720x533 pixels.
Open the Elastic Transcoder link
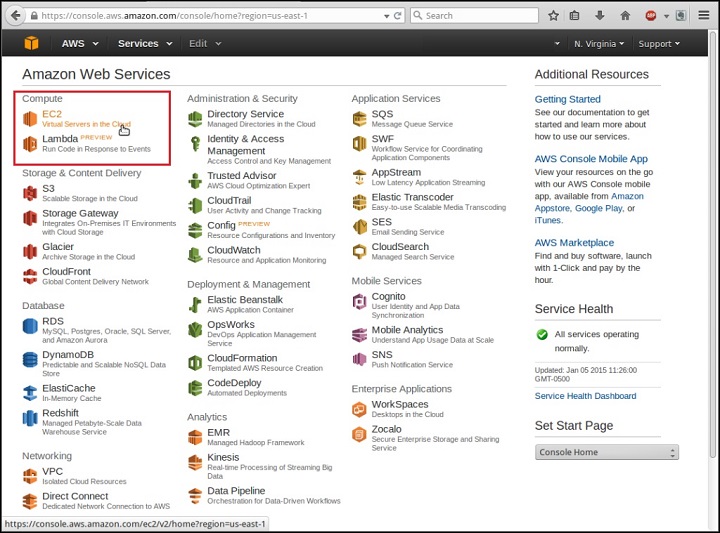(x=412, y=197)
